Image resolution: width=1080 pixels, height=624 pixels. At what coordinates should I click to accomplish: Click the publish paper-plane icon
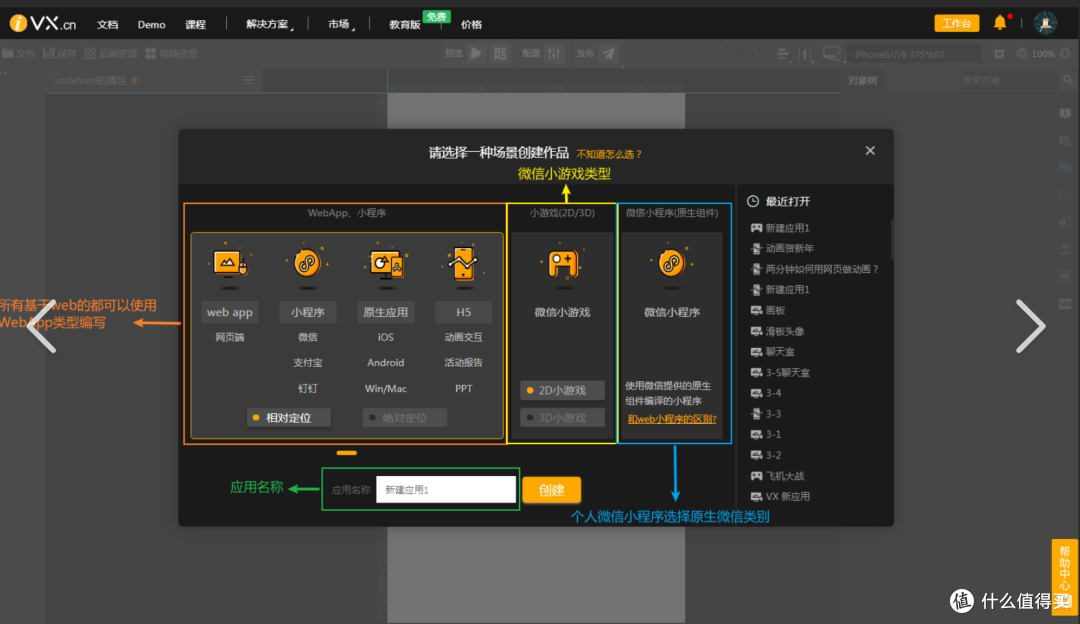click(x=609, y=53)
